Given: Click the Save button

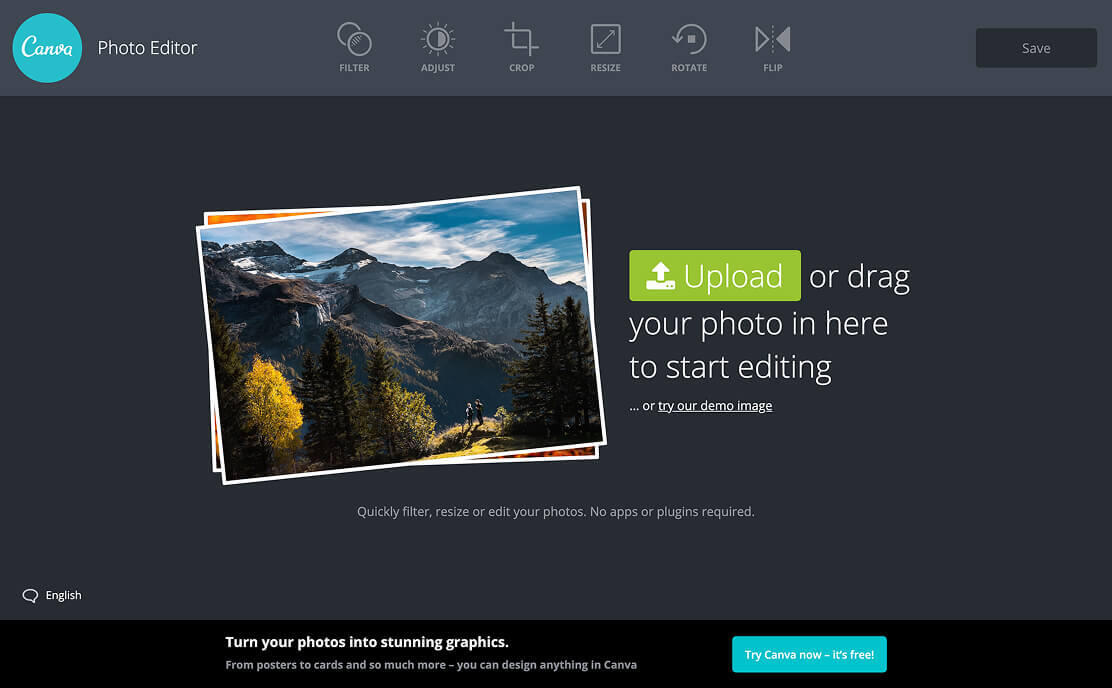Looking at the screenshot, I should 1036,47.
